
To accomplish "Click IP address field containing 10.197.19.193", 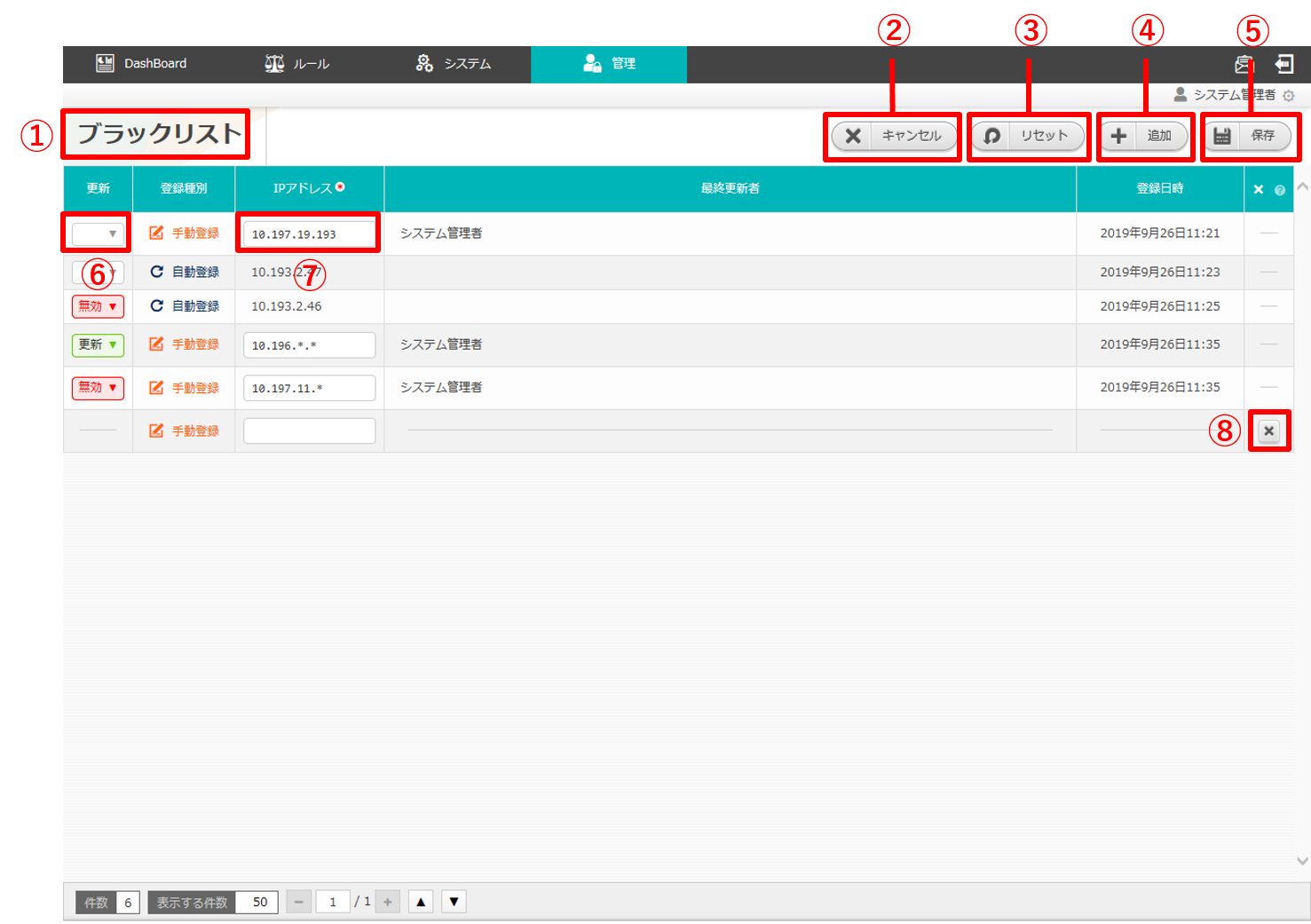I will point(309,234).
